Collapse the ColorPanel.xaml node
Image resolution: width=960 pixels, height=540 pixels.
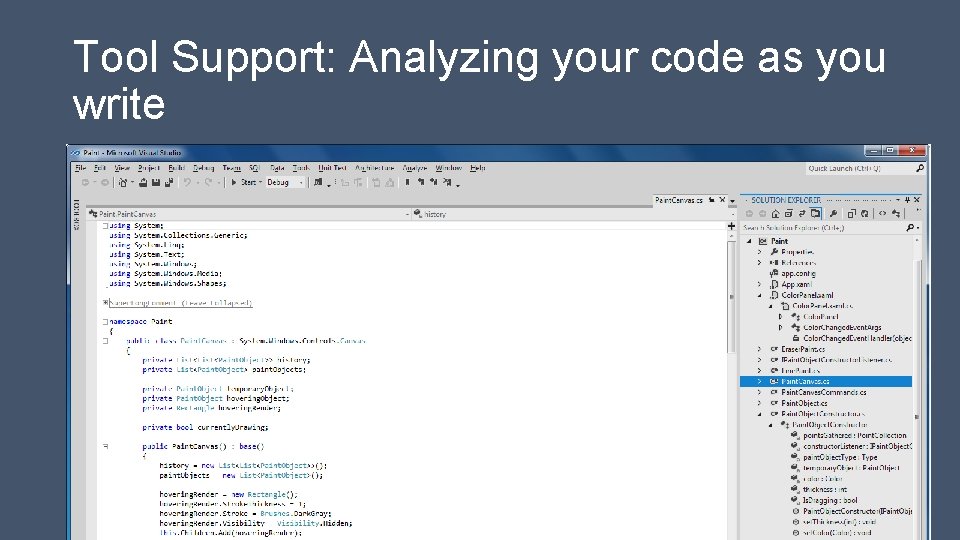(760, 295)
